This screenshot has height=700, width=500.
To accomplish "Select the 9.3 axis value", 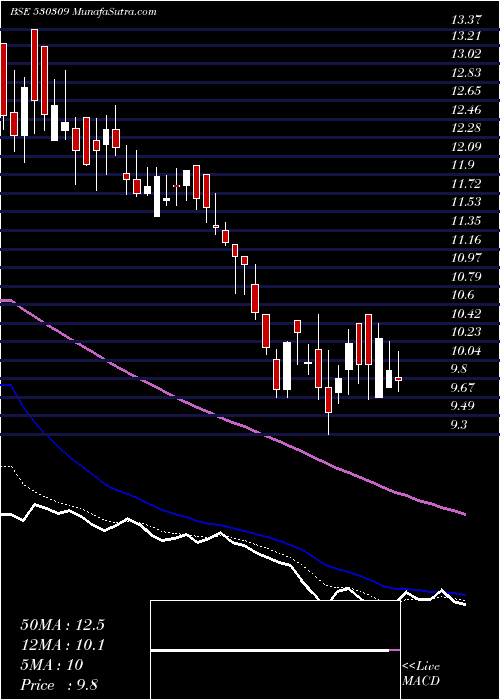I will click(x=458, y=424).
